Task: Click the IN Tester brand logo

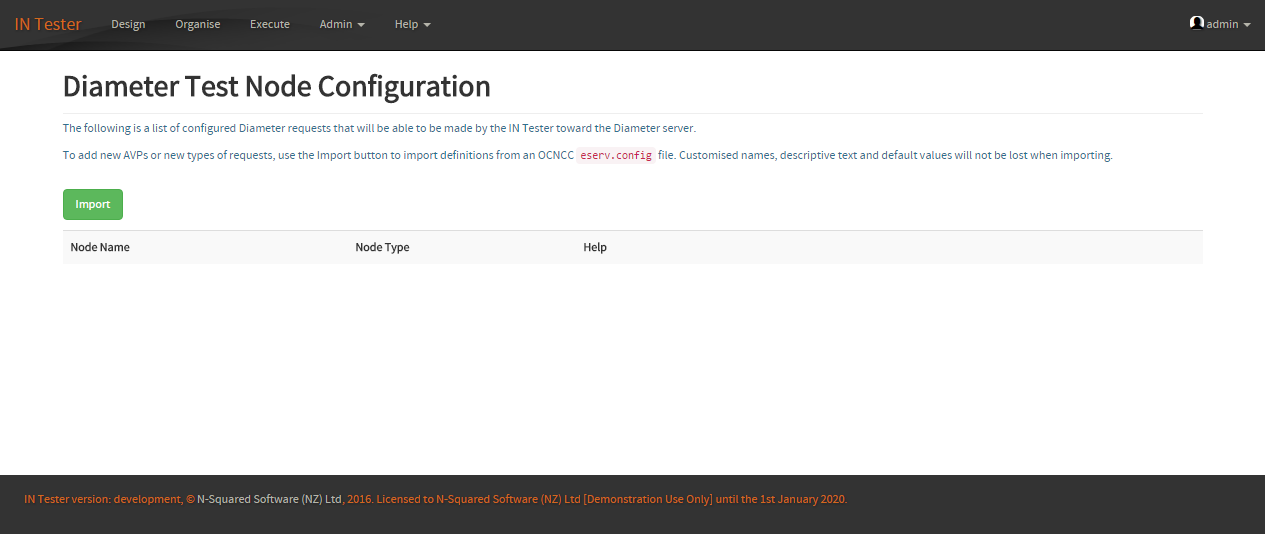Action: click(x=48, y=24)
